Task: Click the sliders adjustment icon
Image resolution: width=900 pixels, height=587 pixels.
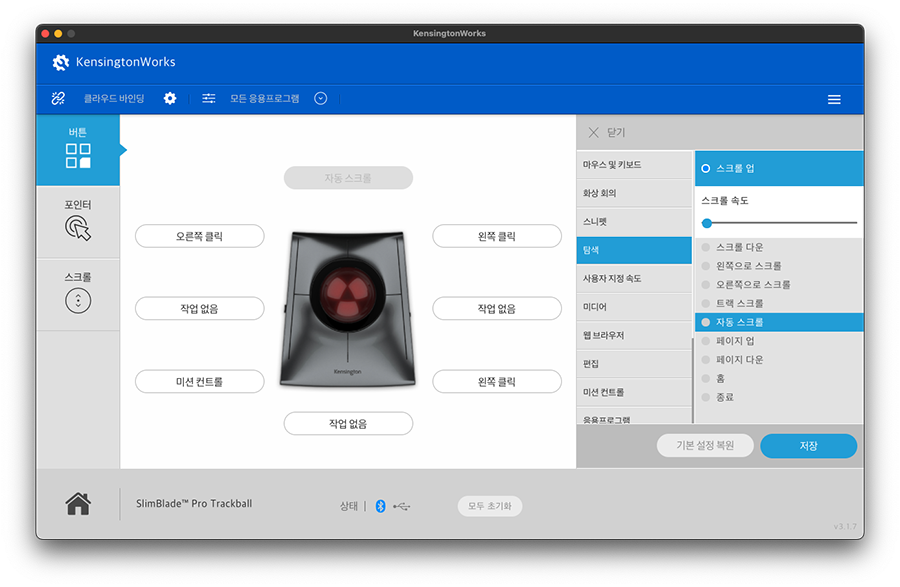Action: 209,98
